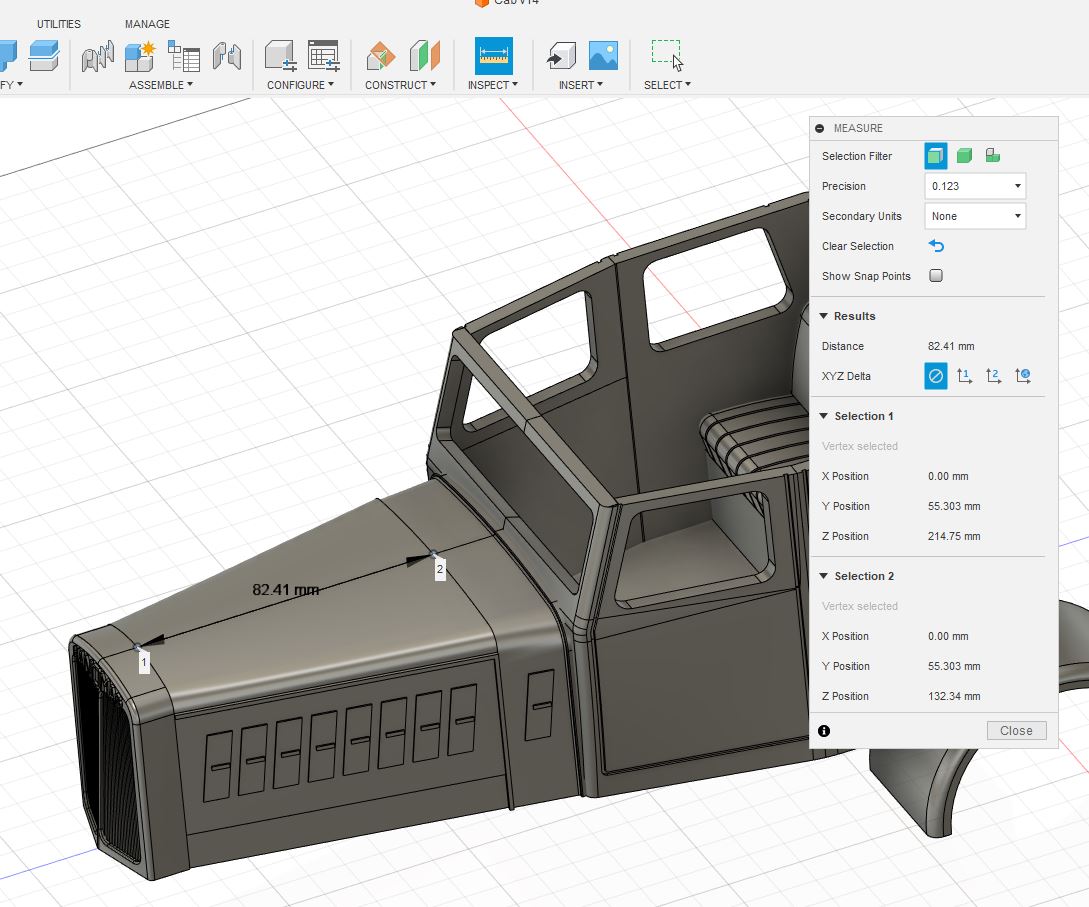Screen dimensions: 1089x907
Task: Open the INSERT dropdown menu
Action: point(581,85)
